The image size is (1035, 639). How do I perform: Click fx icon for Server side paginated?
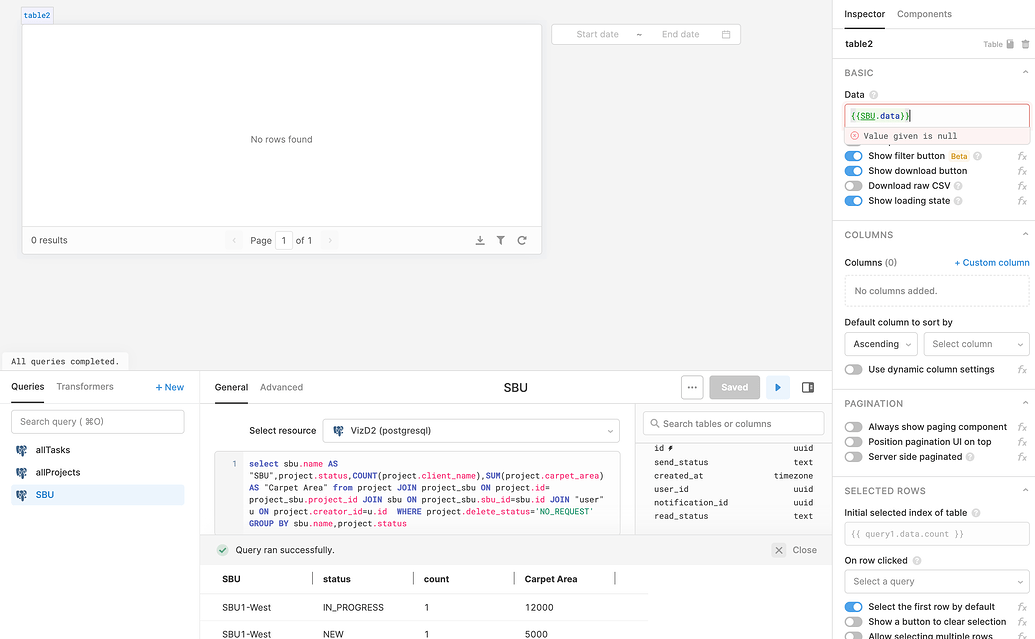[x=1022, y=457]
